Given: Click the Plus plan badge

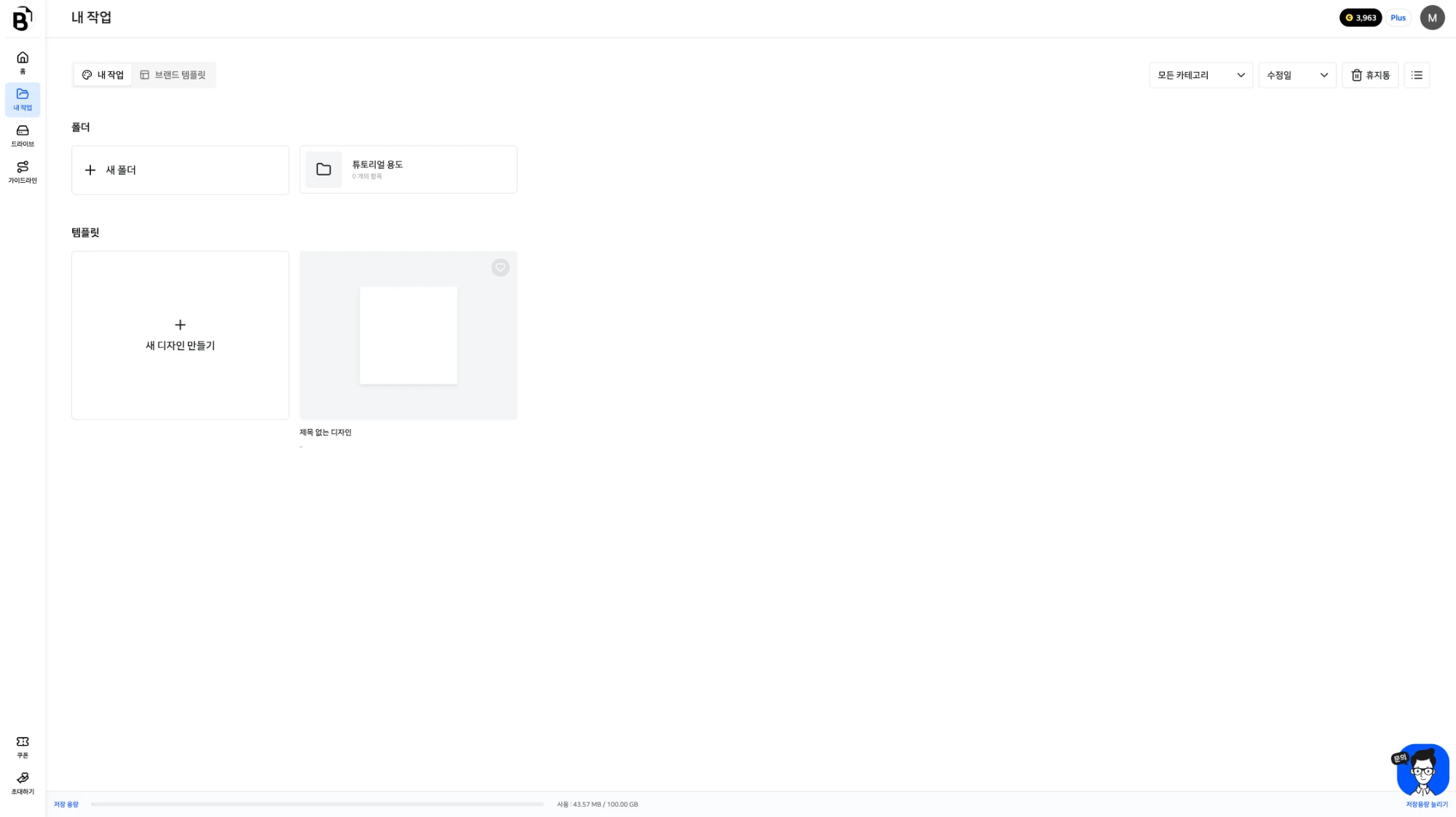Looking at the screenshot, I should pyautogui.click(x=1398, y=17).
